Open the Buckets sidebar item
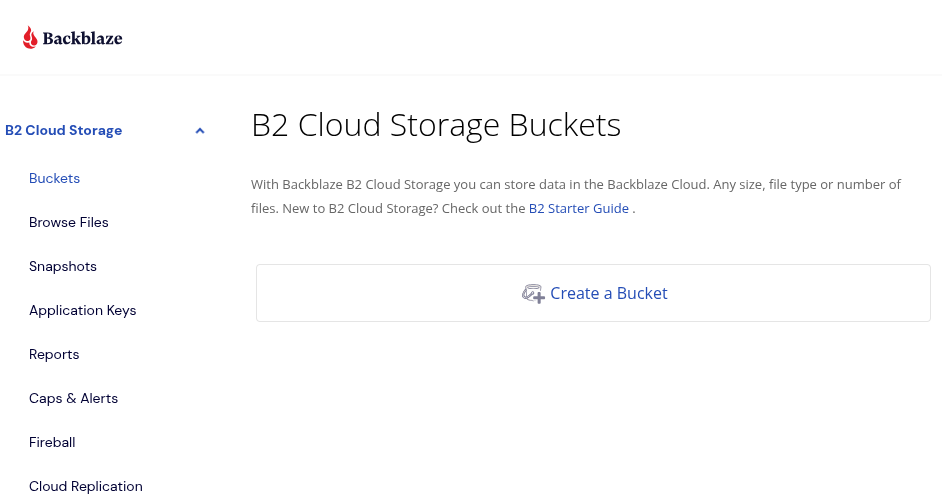The height and width of the screenshot is (503, 942). point(54,178)
